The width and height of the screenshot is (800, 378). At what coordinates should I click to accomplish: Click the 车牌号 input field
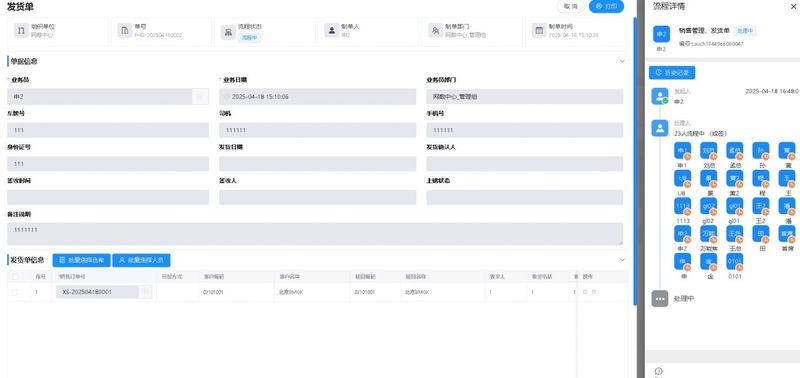point(108,130)
